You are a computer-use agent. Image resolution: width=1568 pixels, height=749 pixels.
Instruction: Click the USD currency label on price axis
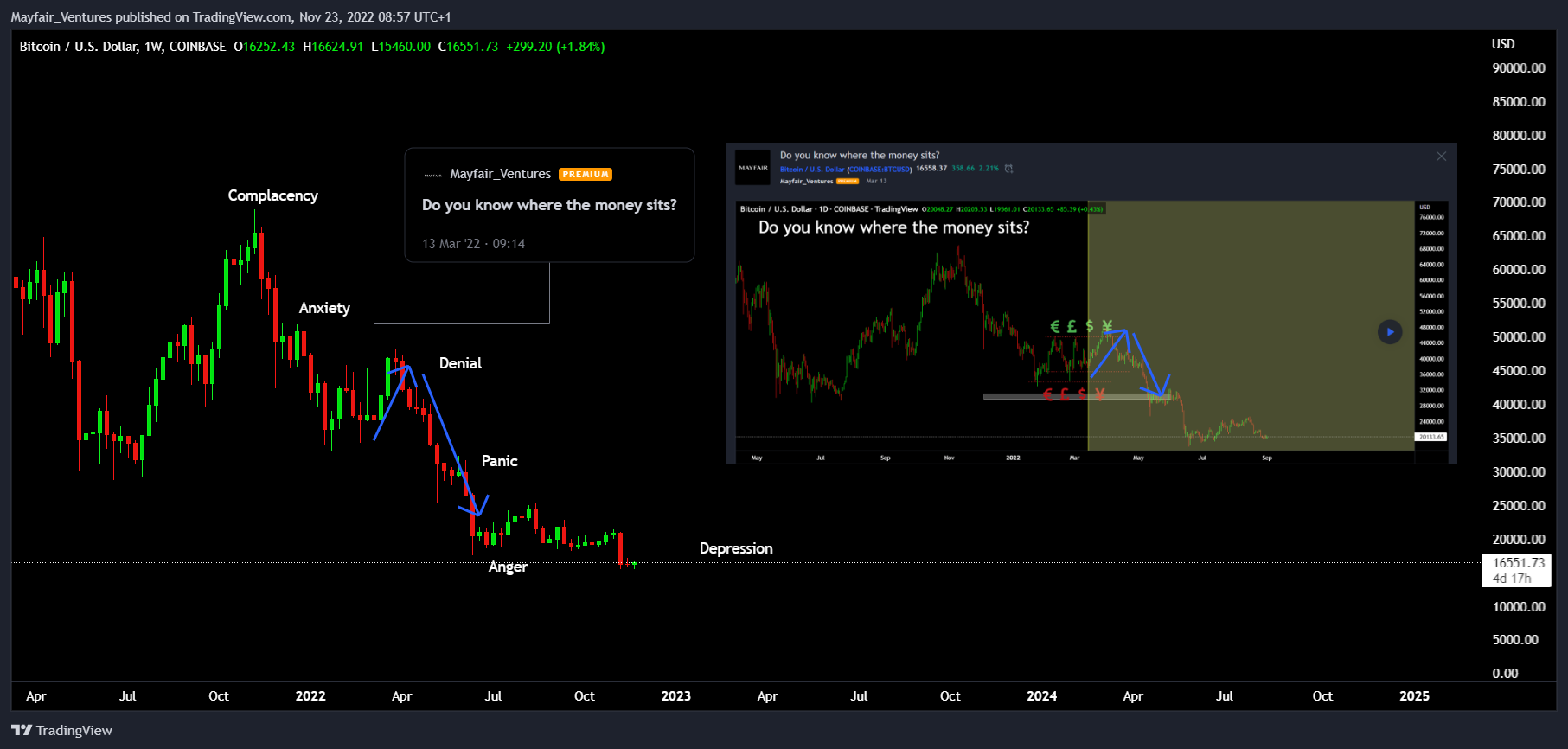pyautogui.click(x=1503, y=44)
